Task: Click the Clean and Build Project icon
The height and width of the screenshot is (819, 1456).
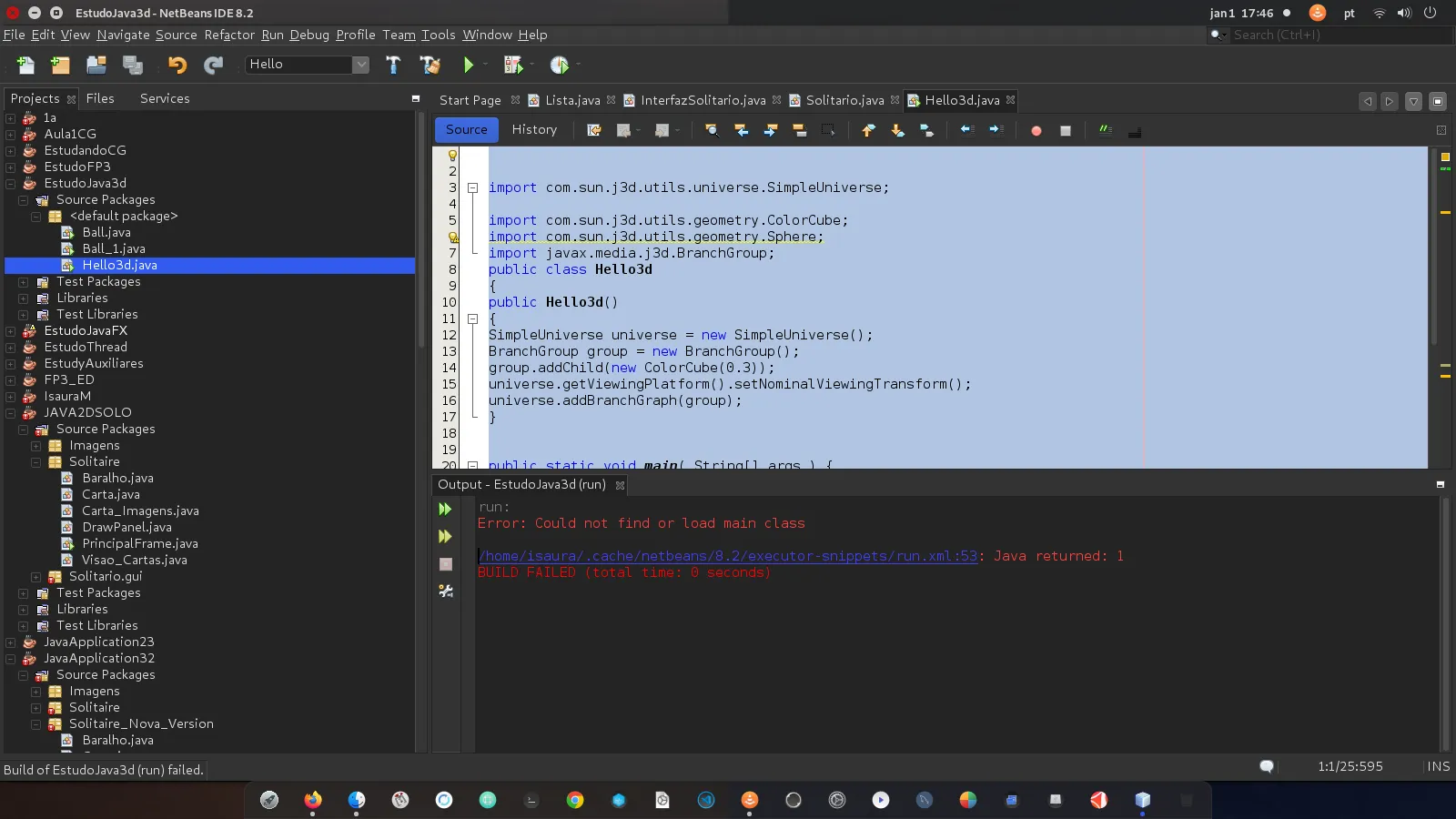Action: 430,65
